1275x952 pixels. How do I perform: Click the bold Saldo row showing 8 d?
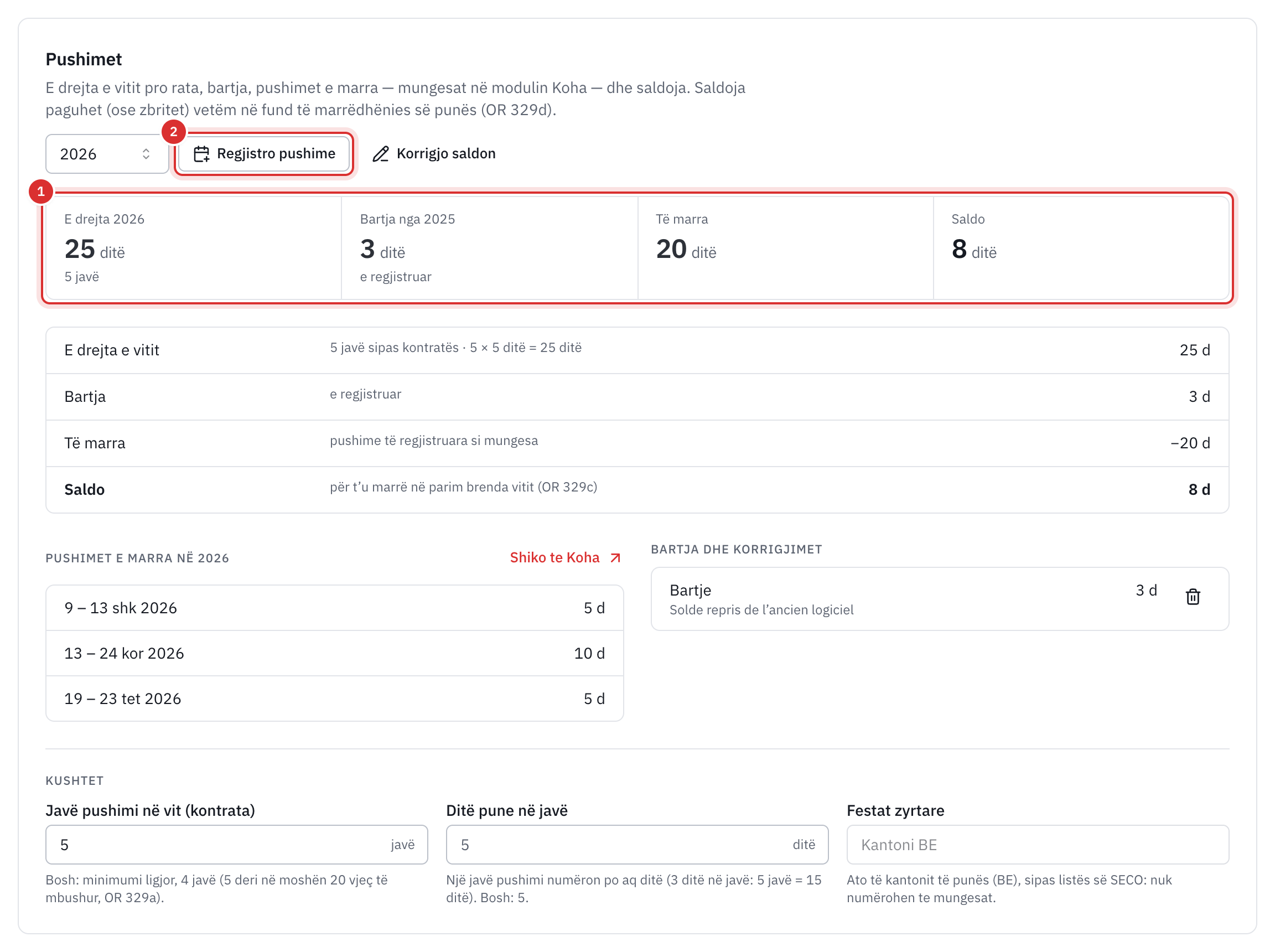point(637,489)
